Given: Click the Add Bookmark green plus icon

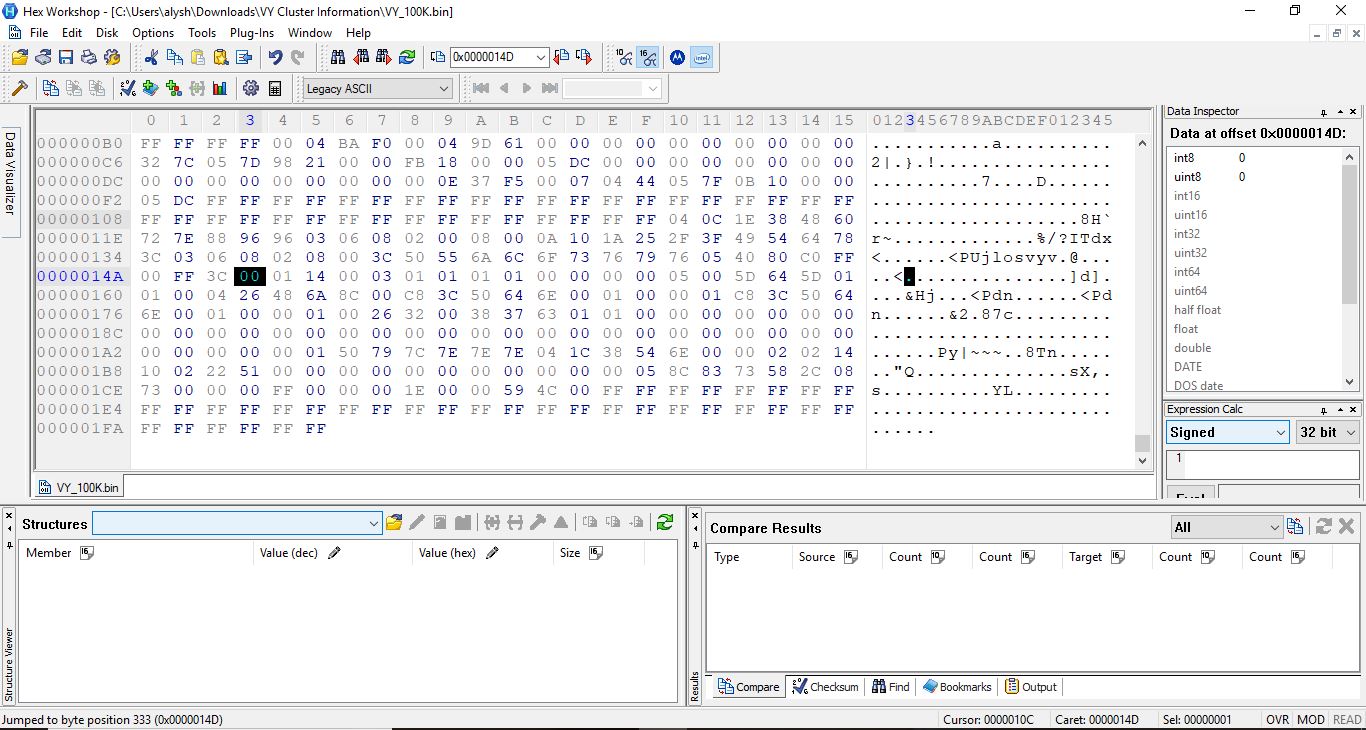Looking at the screenshot, I should [x=150, y=88].
